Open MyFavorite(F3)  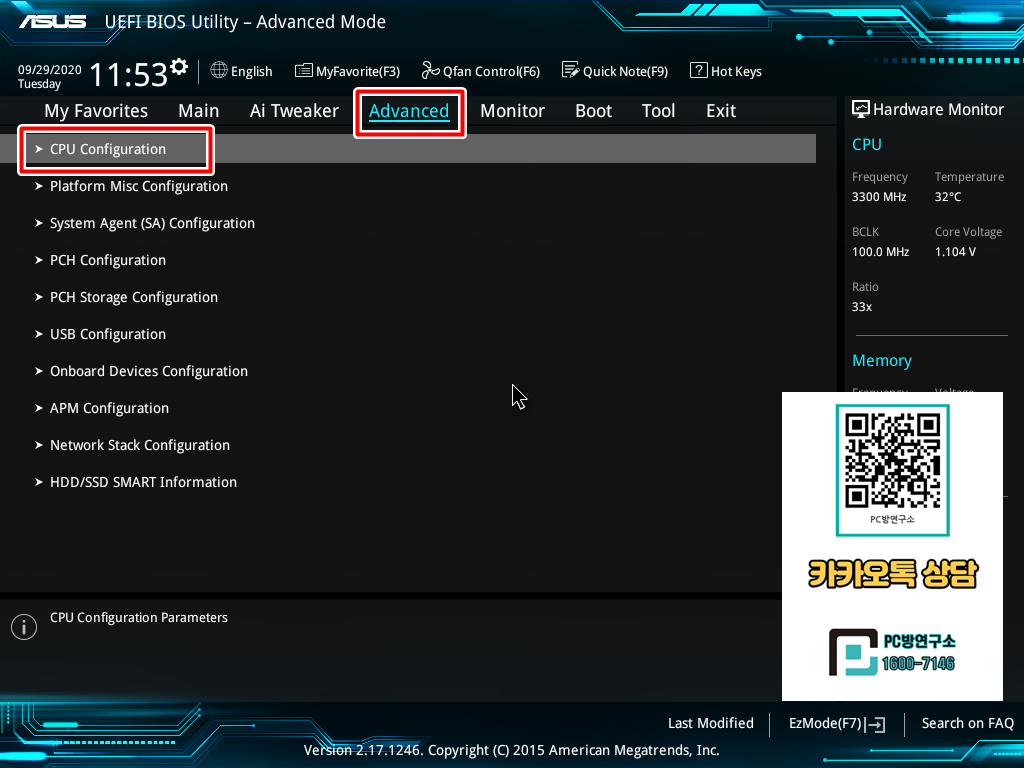pyautogui.click(x=347, y=71)
